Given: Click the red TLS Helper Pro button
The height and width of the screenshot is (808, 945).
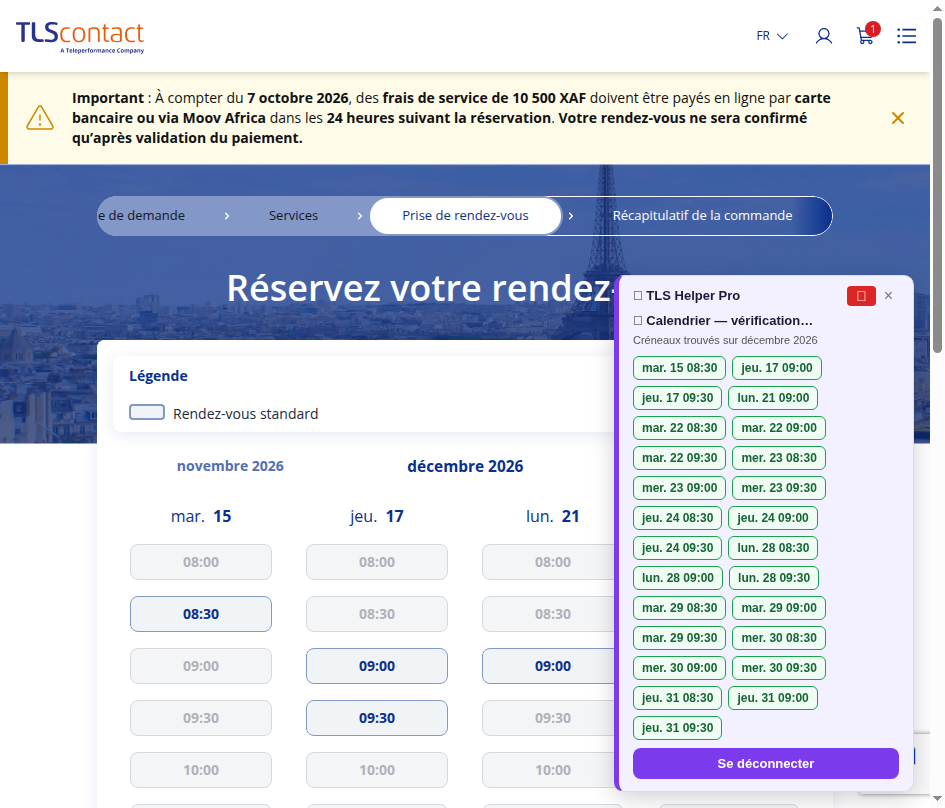Looking at the screenshot, I should [x=861, y=296].
